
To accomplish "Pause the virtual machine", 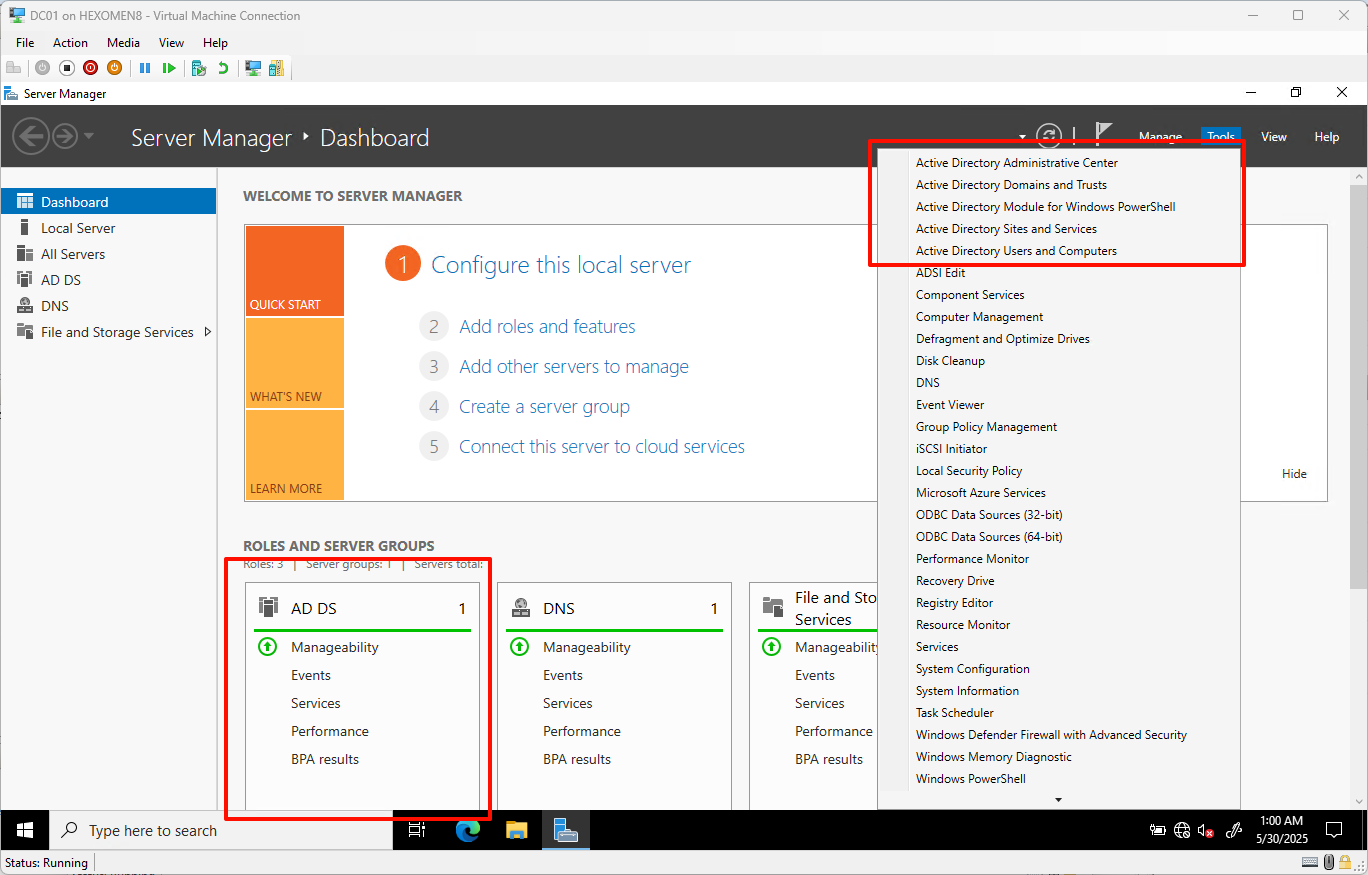I will [x=145, y=68].
